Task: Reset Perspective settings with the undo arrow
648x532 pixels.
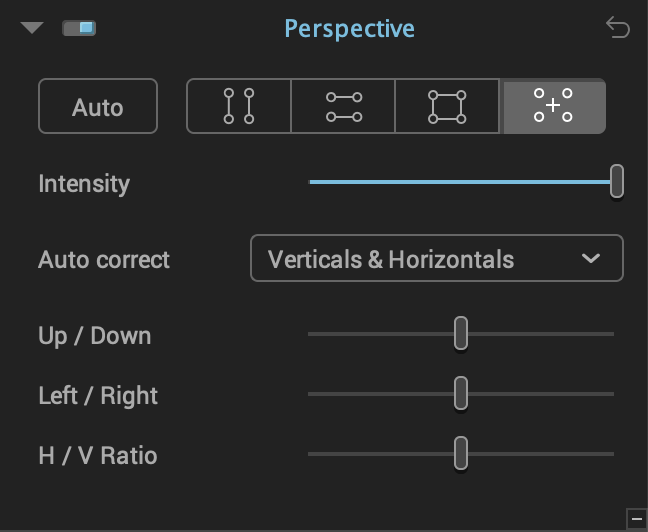Action: point(618,28)
